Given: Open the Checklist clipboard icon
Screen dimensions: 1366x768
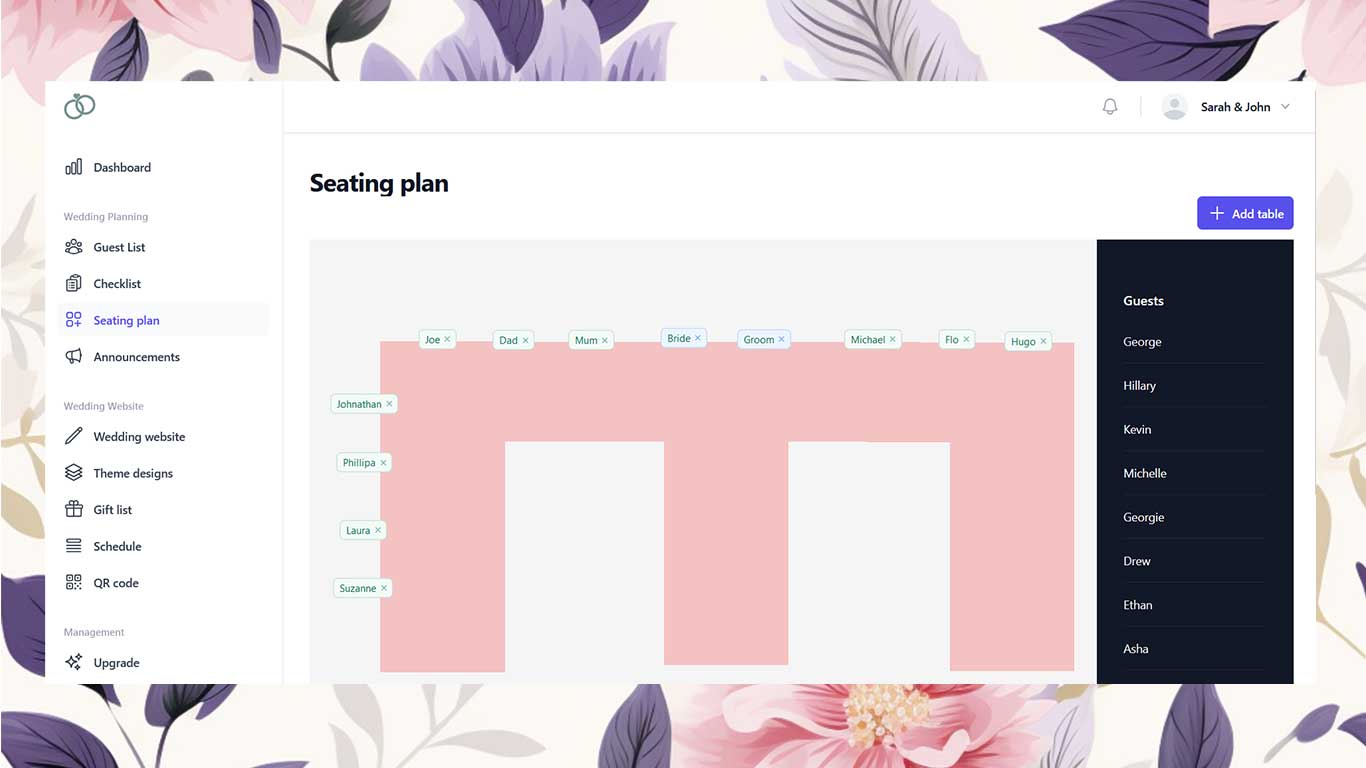Looking at the screenshot, I should tap(74, 283).
